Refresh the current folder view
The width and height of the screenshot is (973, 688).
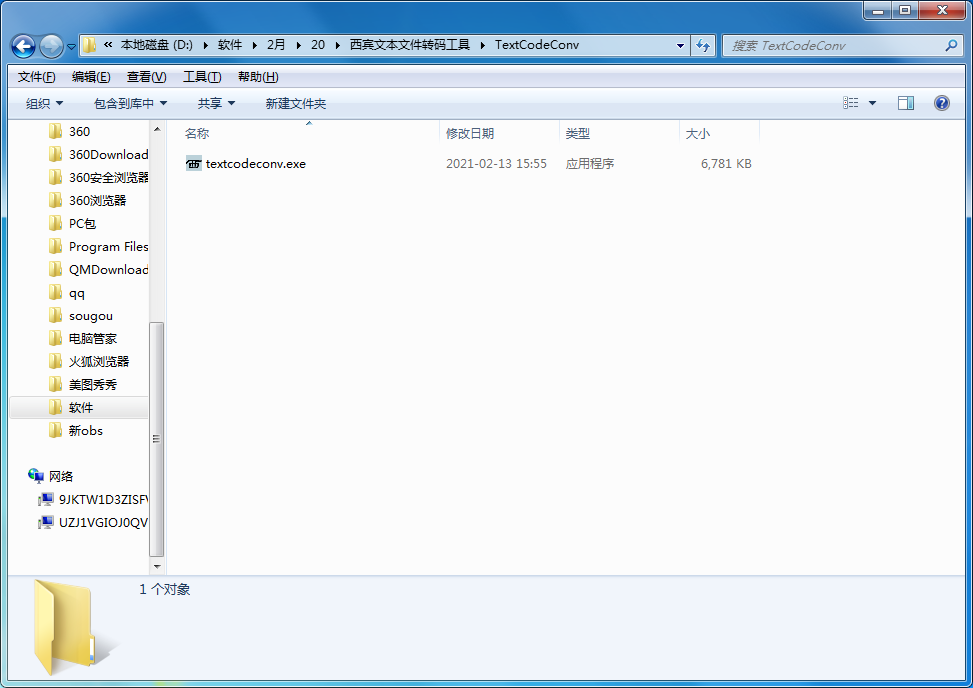pyautogui.click(x=704, y=46)
